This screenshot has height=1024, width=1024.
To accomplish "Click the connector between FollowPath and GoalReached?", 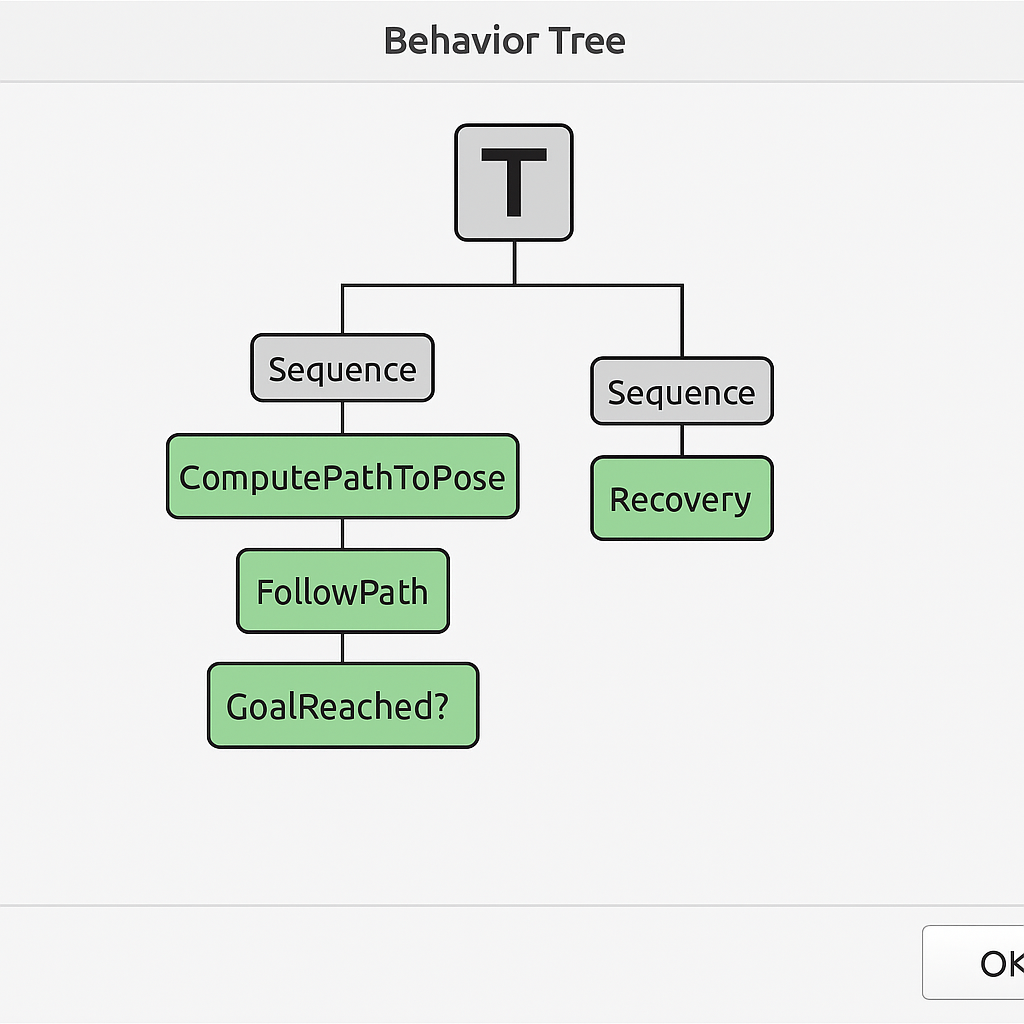I will [x=343, y=648].
